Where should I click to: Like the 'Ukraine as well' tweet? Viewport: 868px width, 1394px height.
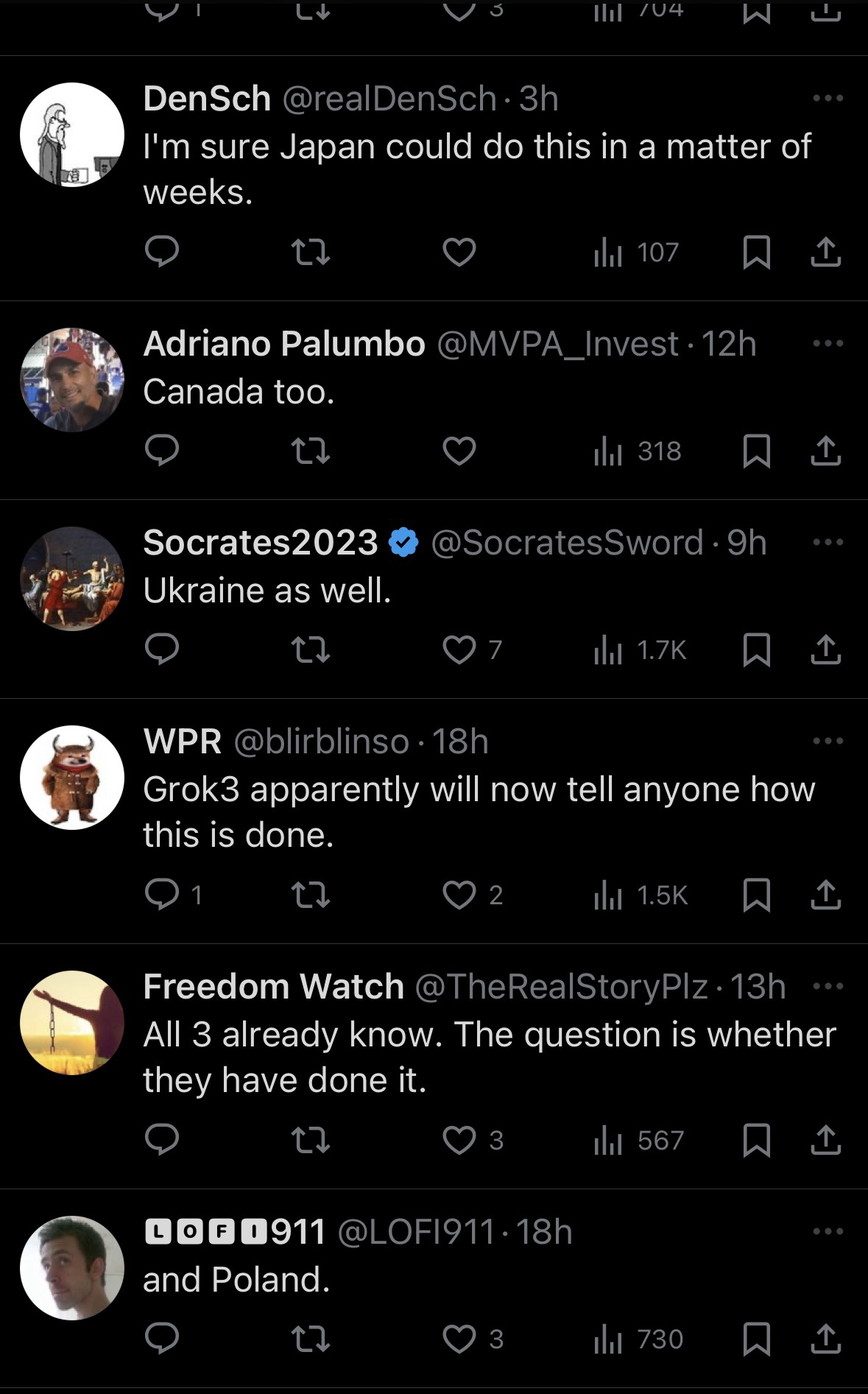[459, 650]
